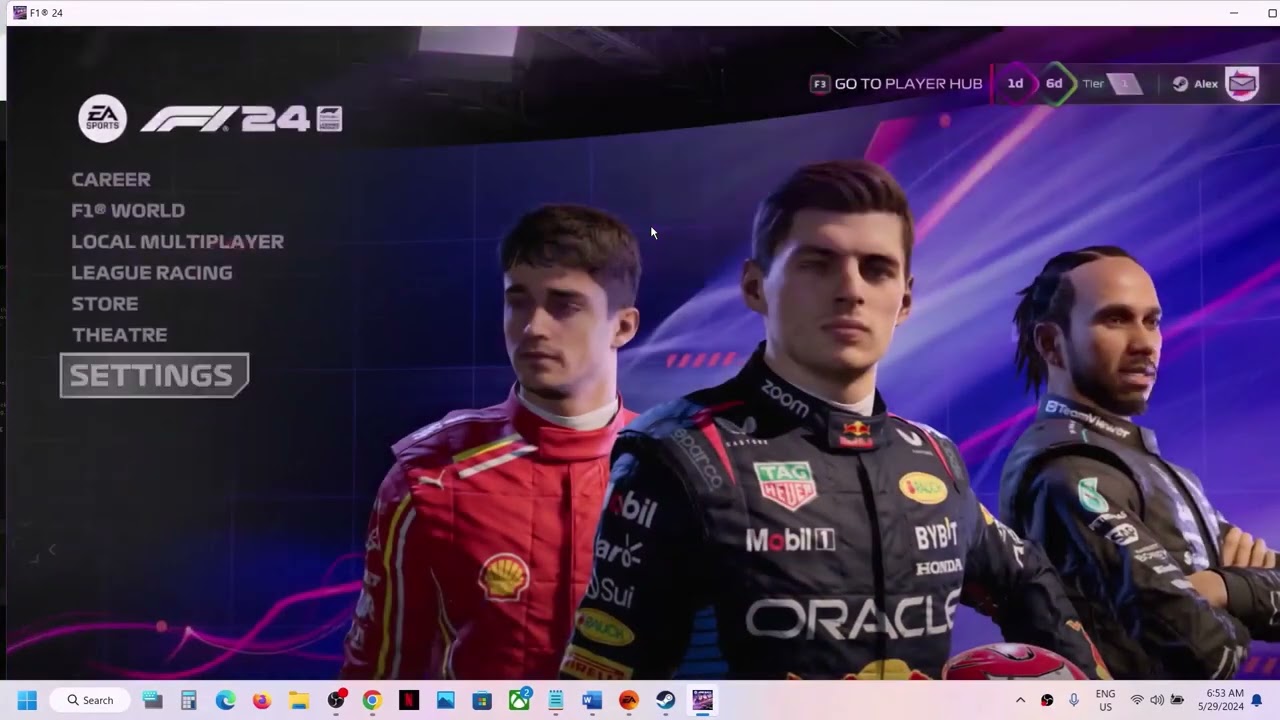This screenshot has height=720, width=1280.
Task: Choose LOCAL MULTIPLAYER menu entry
Action: [x=178, y=242]
